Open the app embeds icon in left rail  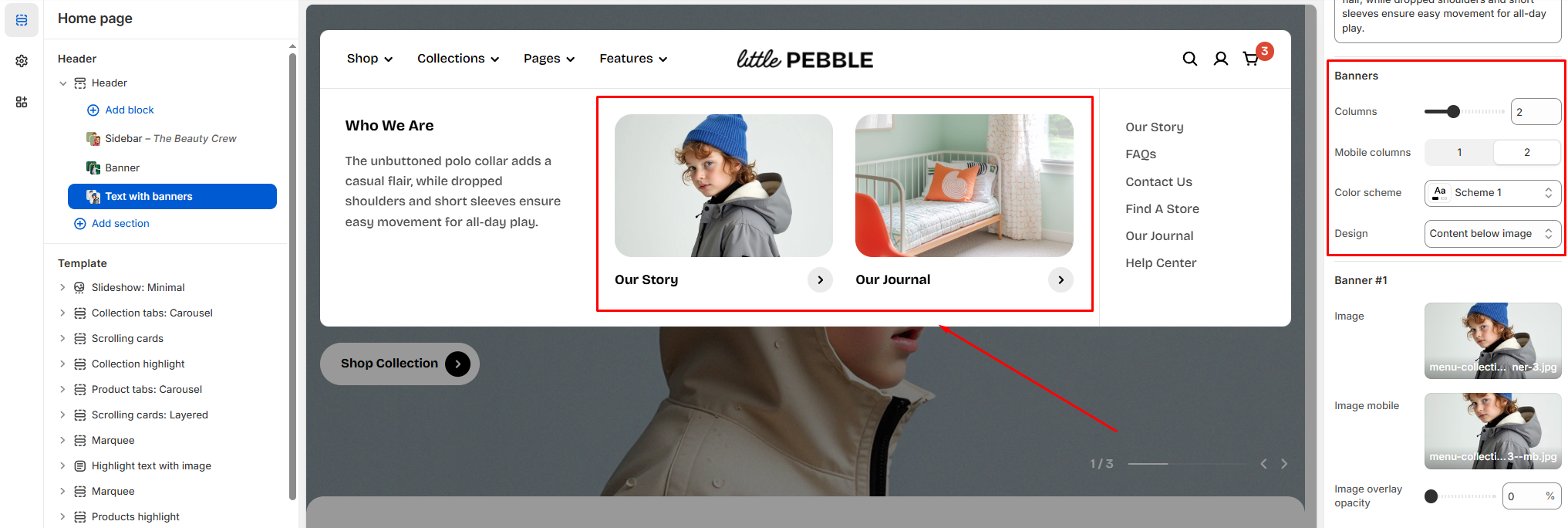point(22,102)
